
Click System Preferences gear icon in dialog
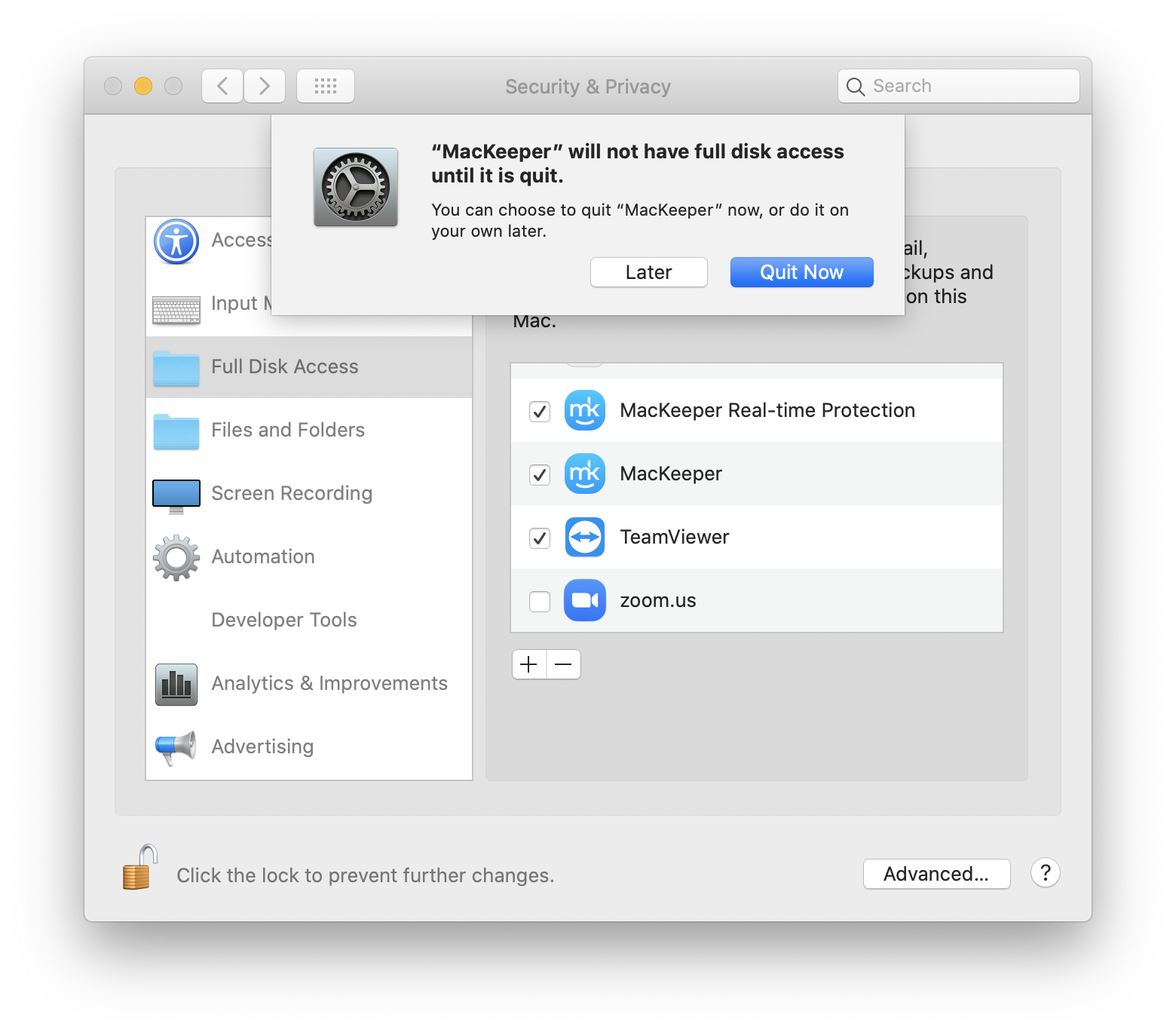tap(356, 187)
